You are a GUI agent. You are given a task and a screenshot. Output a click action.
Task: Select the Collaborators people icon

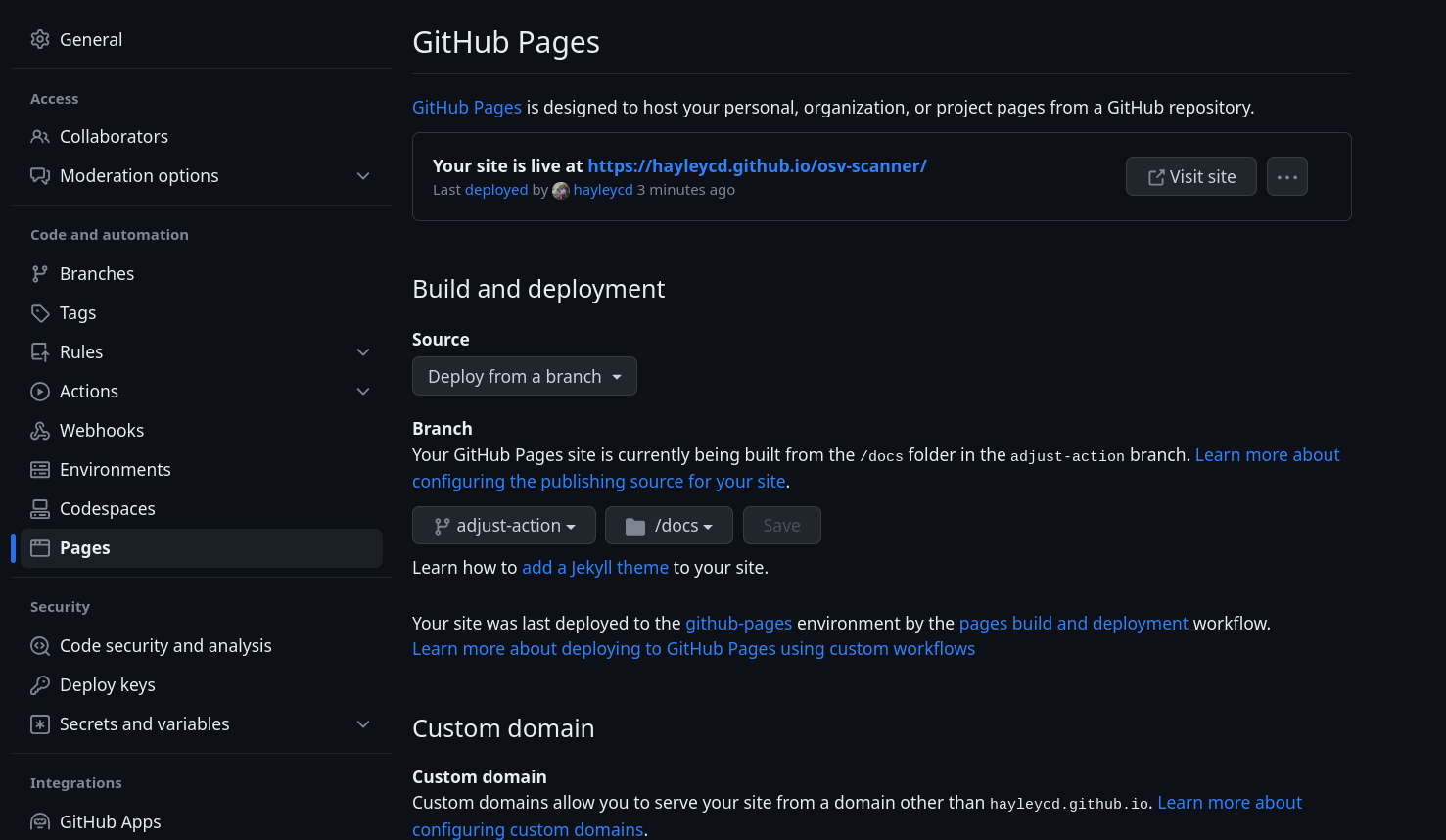click(x=40, y=136)
